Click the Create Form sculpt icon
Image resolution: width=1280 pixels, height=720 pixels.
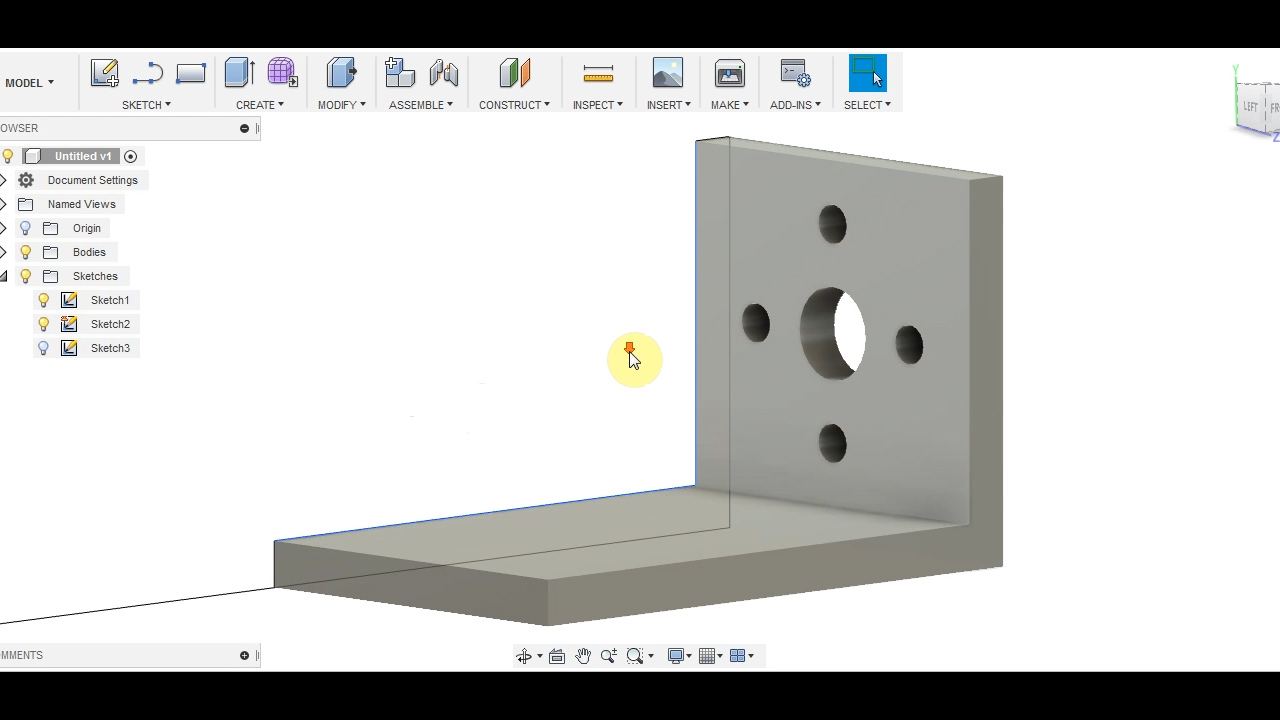click(282, 72)
